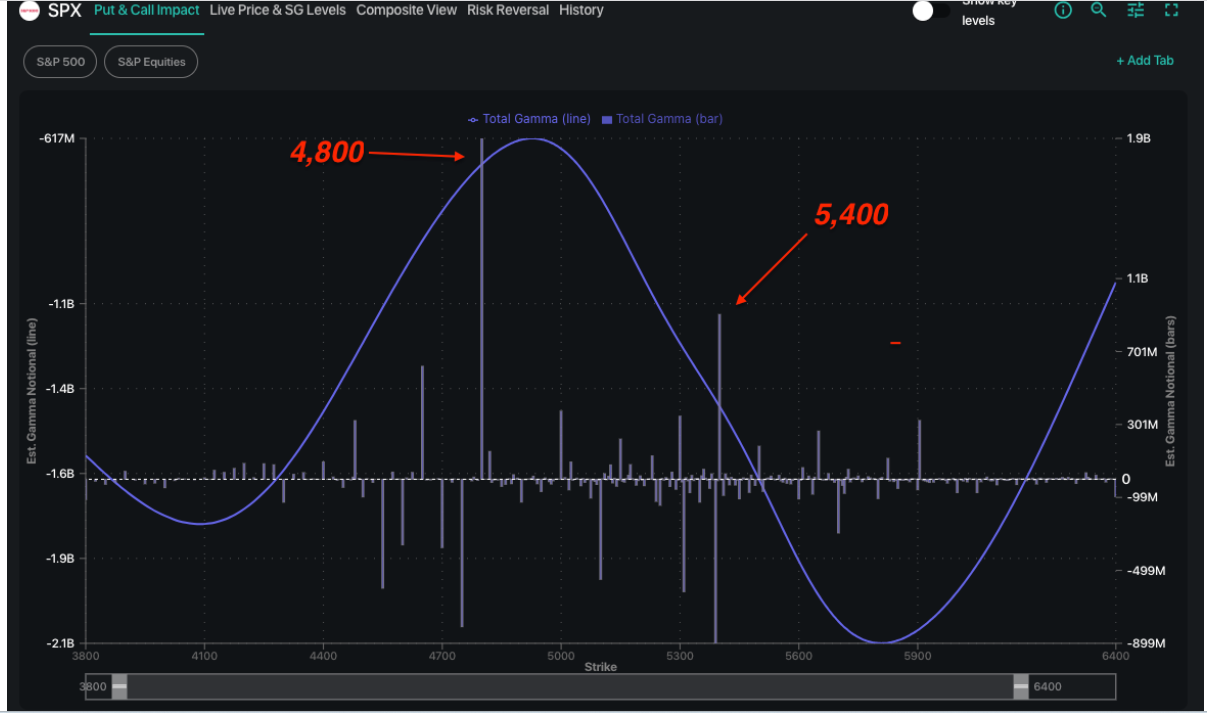Viewport: 1207px width, 713px height.
Task: Click the 5900 strike axis label
Action: click(x=918, y=657)
